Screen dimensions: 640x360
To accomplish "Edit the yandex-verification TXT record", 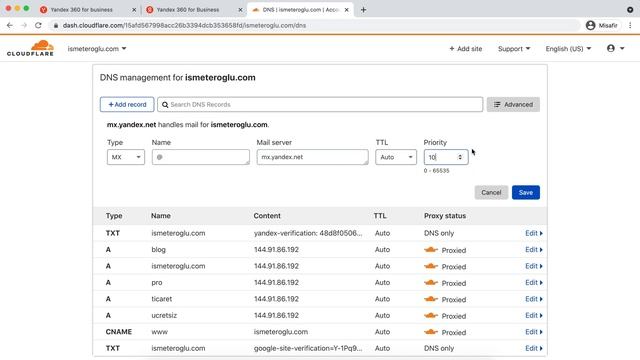I will 533,233.
